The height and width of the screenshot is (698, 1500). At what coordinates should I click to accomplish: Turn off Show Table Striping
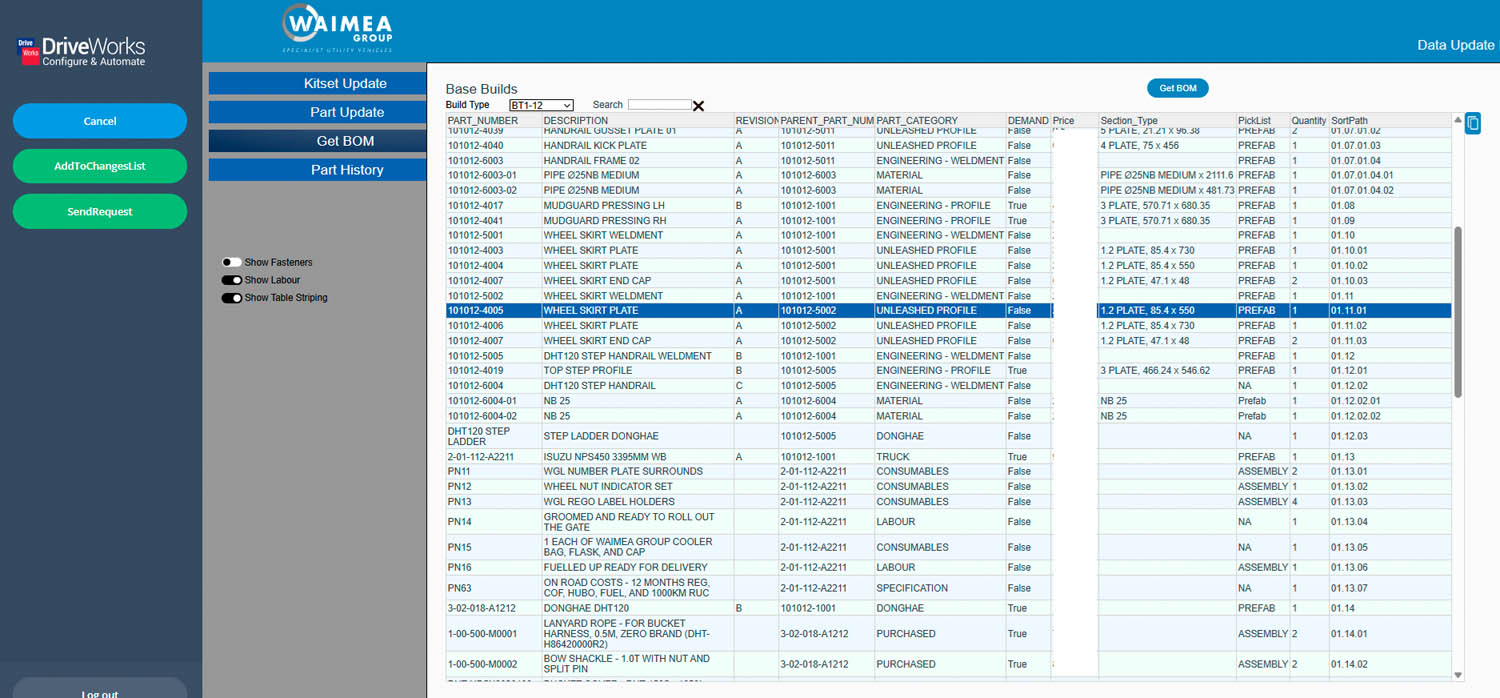coord(232,298)
